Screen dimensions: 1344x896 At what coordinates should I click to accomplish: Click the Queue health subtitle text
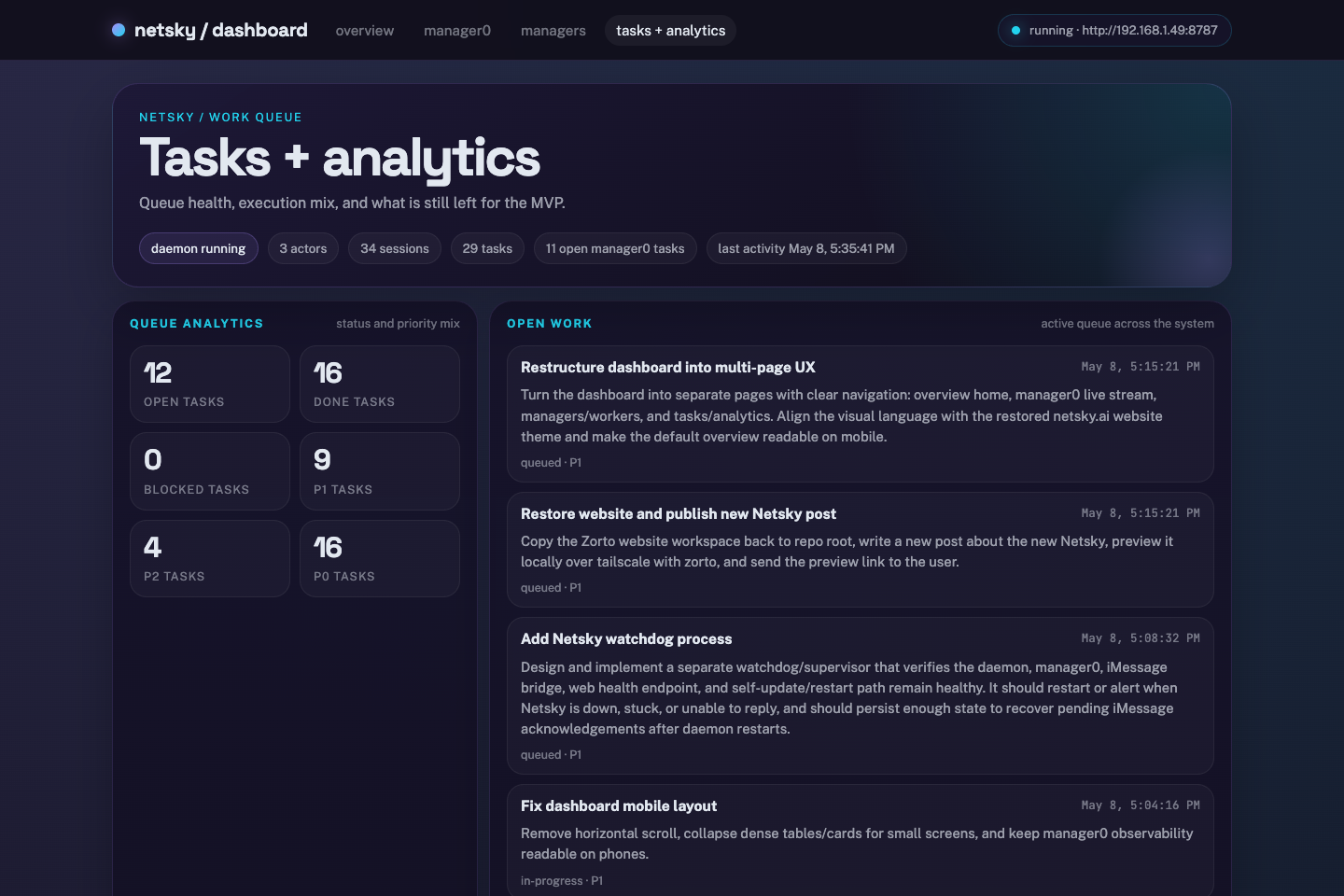click(x=352, y=203)
